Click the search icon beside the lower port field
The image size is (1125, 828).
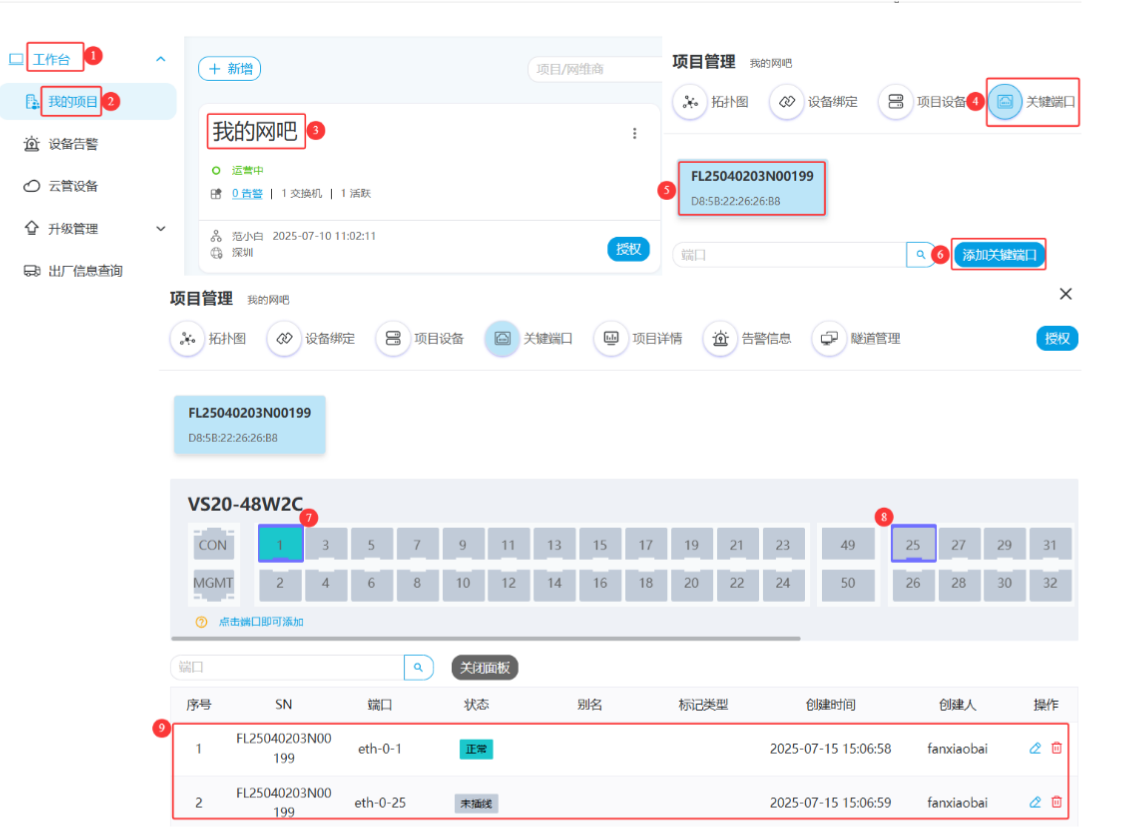pos(419,667)
